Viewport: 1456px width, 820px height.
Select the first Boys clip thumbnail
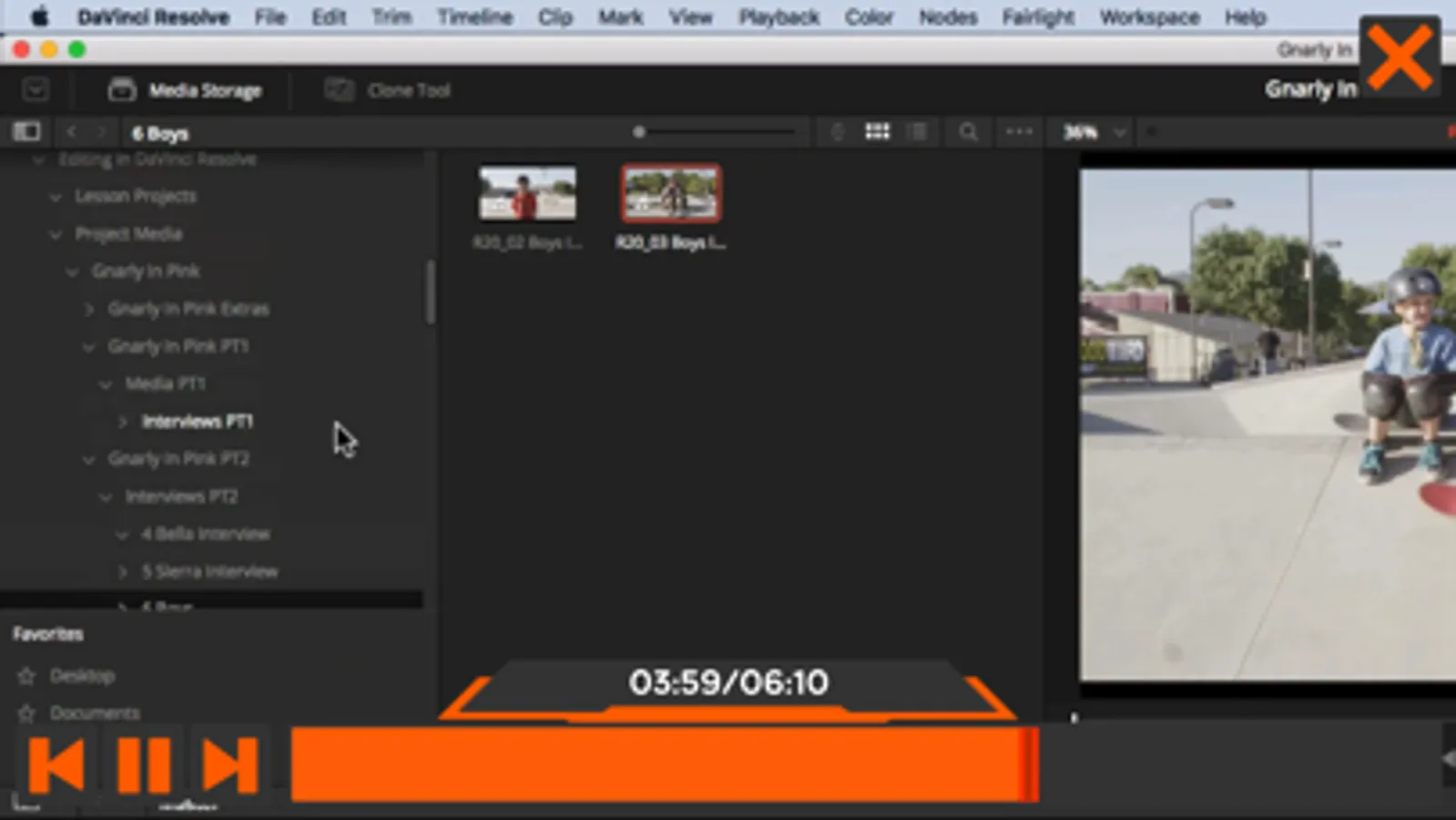527,192
